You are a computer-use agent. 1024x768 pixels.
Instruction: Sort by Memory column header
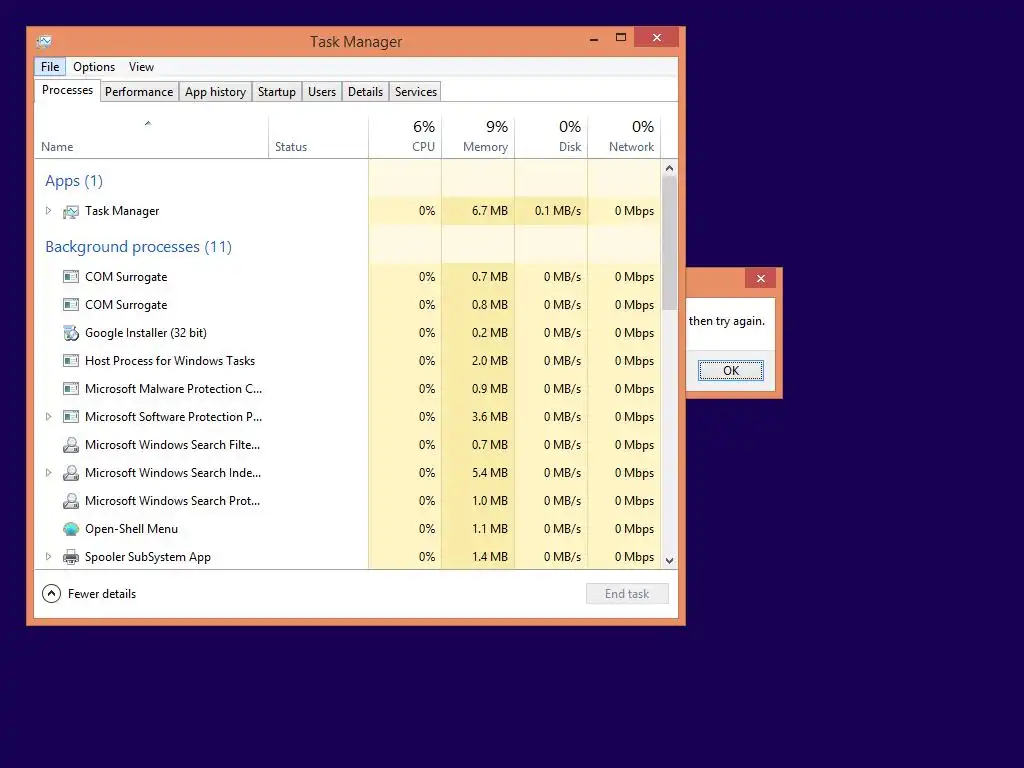479,137
